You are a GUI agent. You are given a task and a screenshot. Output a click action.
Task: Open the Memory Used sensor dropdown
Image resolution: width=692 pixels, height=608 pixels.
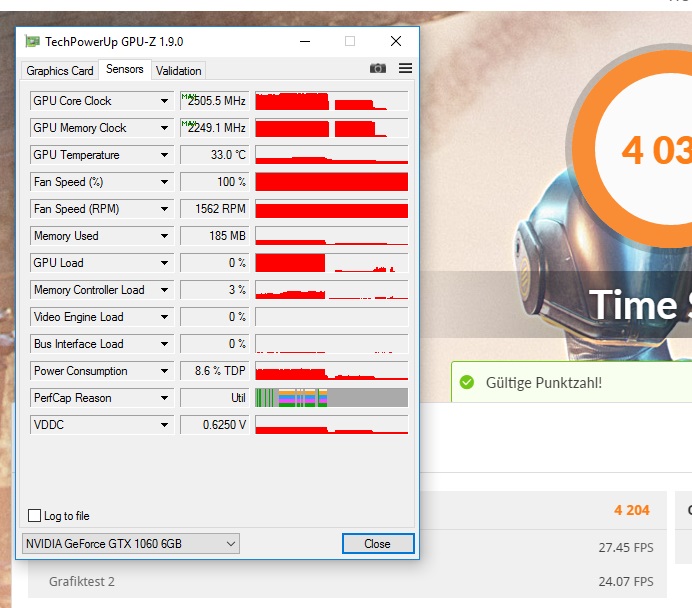coord(164,236)
